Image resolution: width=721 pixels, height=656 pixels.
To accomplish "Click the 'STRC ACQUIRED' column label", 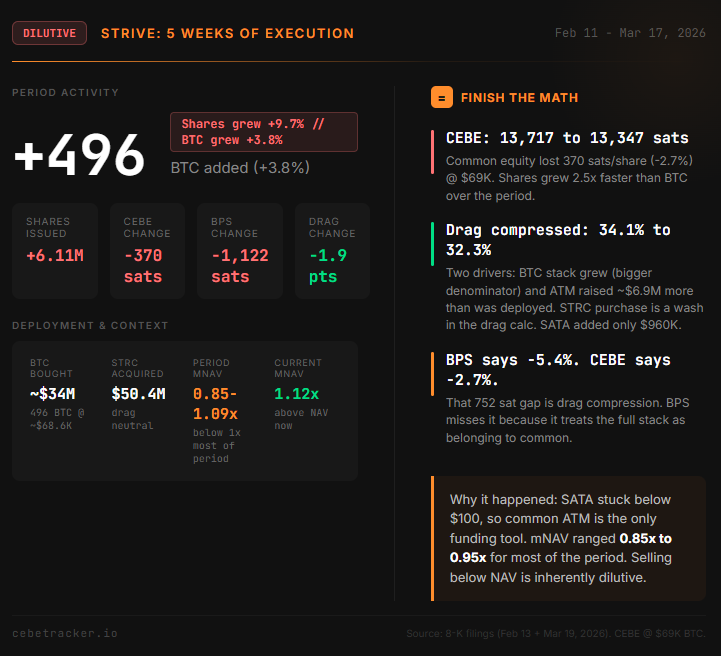I will pos(137,368).
